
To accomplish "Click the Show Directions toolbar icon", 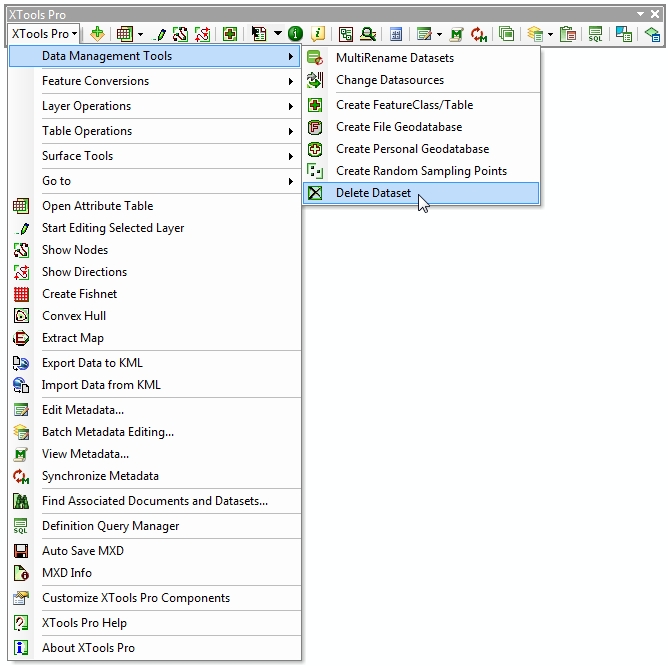I will [x=202, y=34].
